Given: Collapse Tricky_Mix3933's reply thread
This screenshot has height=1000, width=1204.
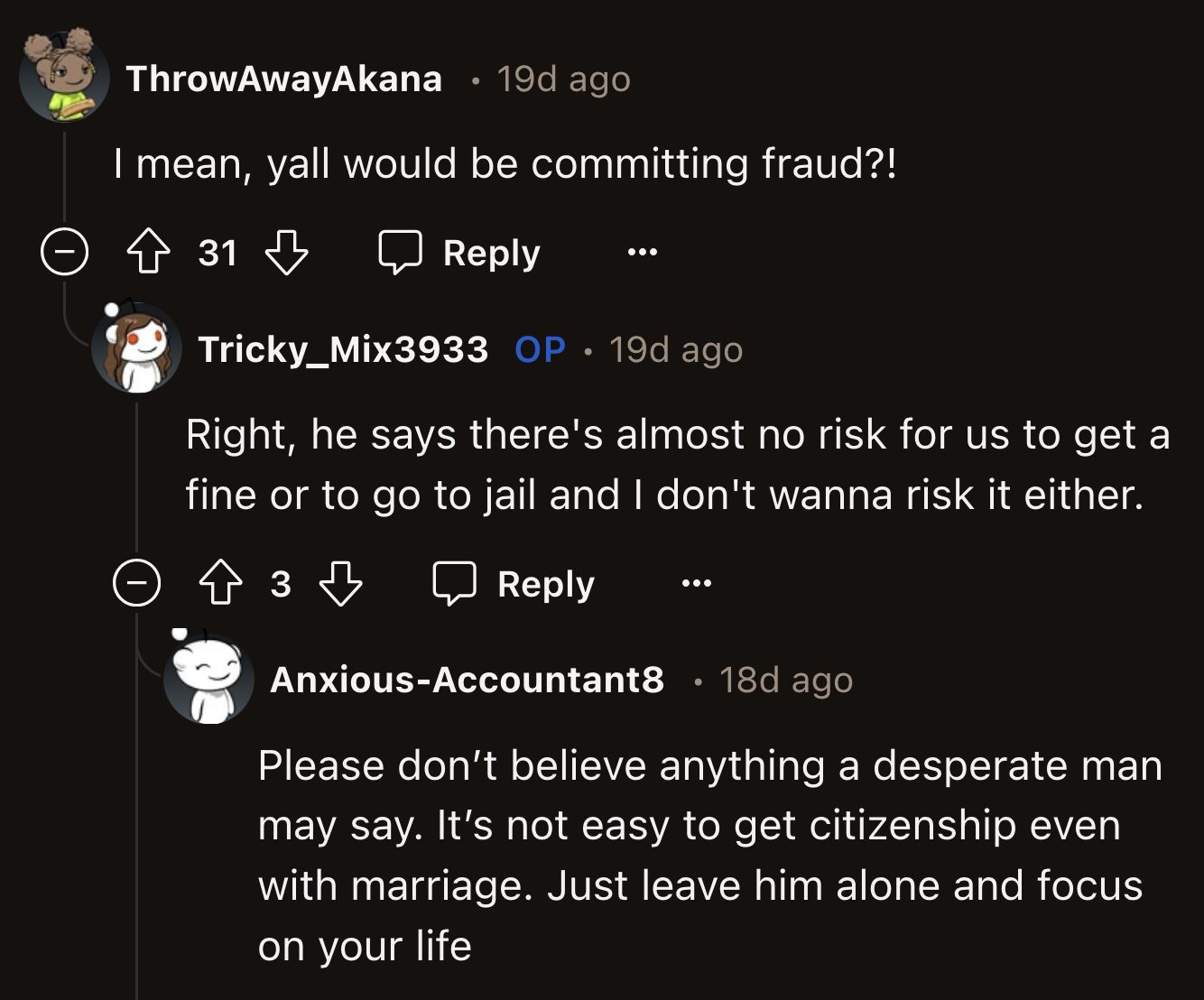Looking at the screenshot, I should pyautogui.click(x=137, y=583).
